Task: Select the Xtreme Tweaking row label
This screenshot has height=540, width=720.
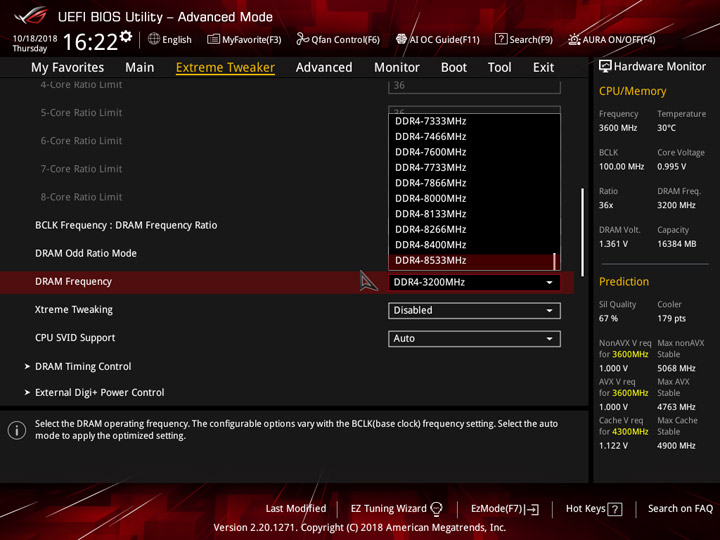Action: click(74, 310)
